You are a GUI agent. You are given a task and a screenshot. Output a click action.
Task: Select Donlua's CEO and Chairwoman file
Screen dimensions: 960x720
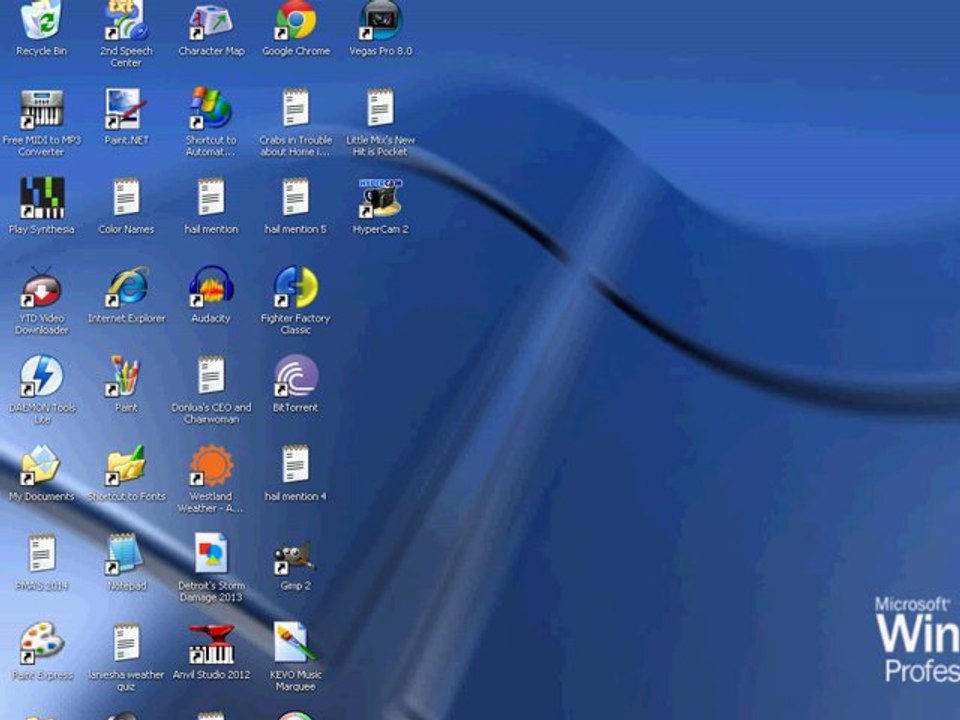[211, 376]
